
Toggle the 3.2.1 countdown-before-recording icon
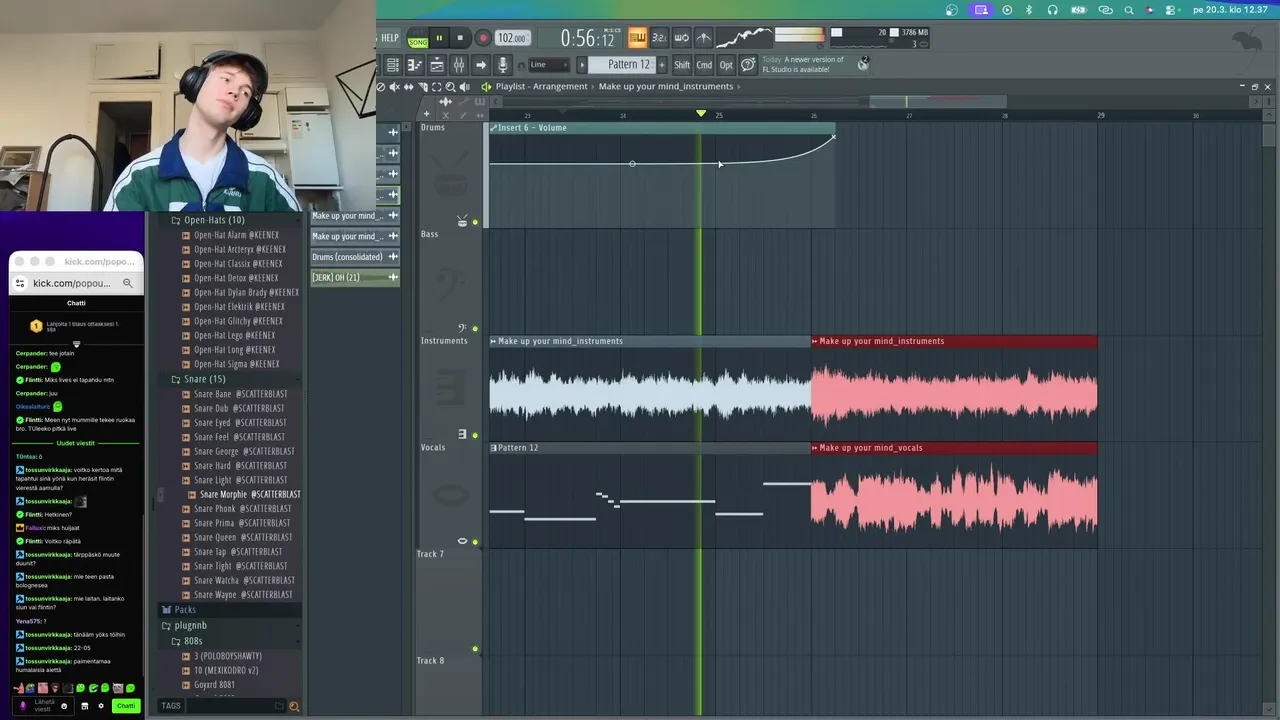659,38
